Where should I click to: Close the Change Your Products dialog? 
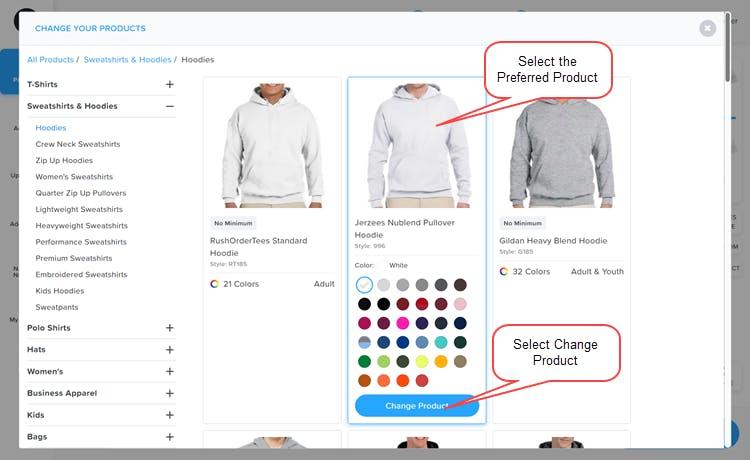coord(707,28)
